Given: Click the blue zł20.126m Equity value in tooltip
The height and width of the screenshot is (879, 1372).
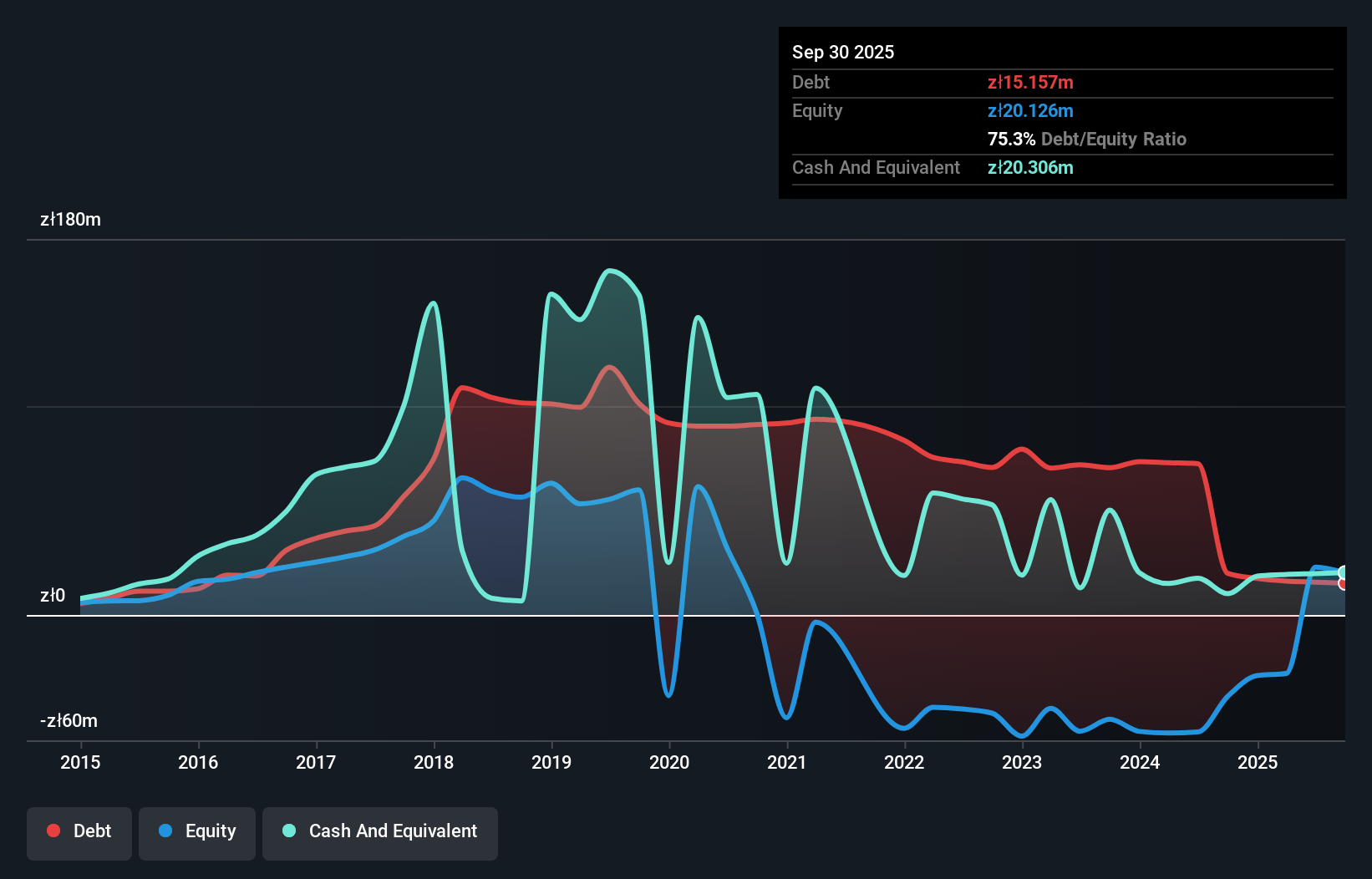Looking at the screenshot, I should pyautogui.click(x=1030, y=110).
